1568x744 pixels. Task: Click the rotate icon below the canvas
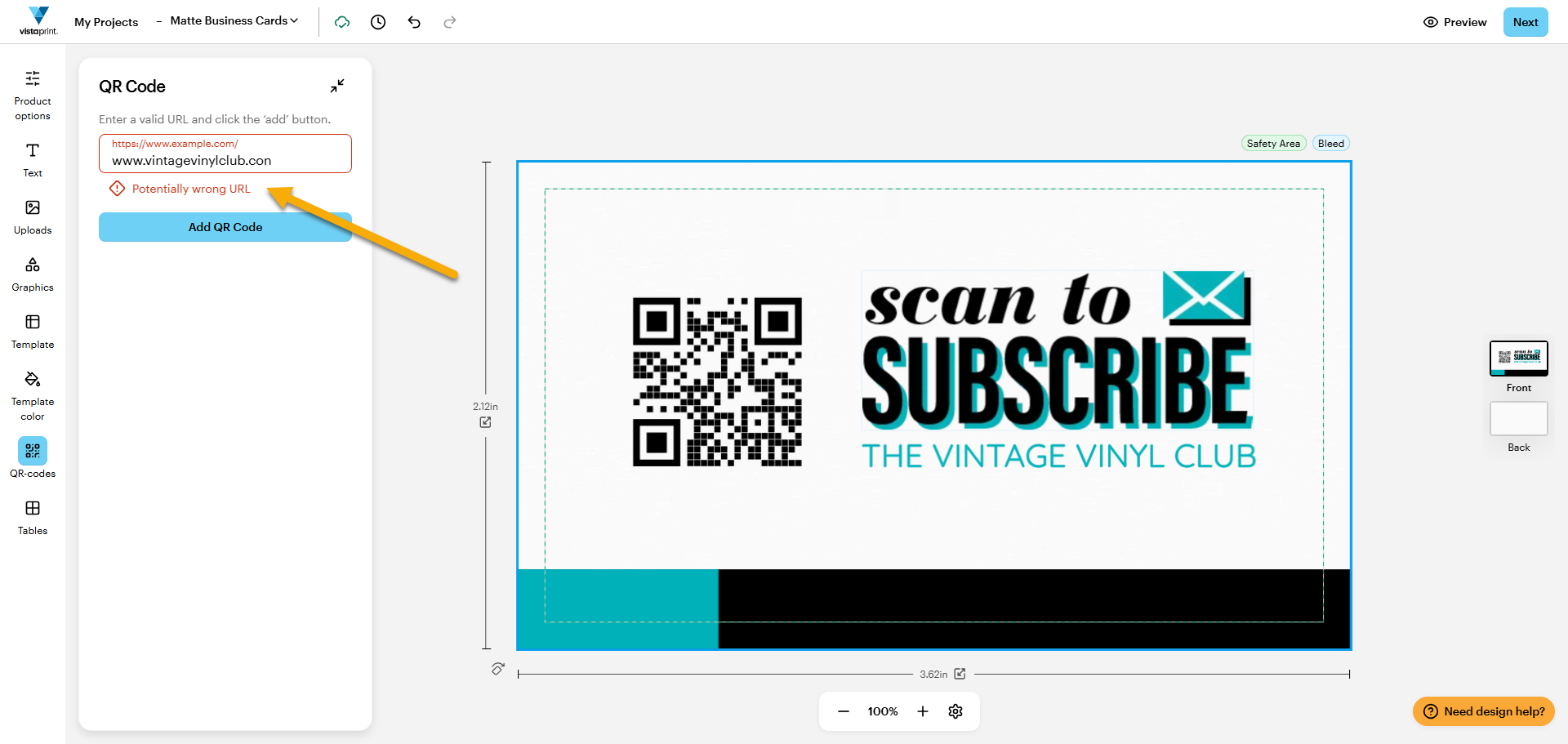[498, 669]
